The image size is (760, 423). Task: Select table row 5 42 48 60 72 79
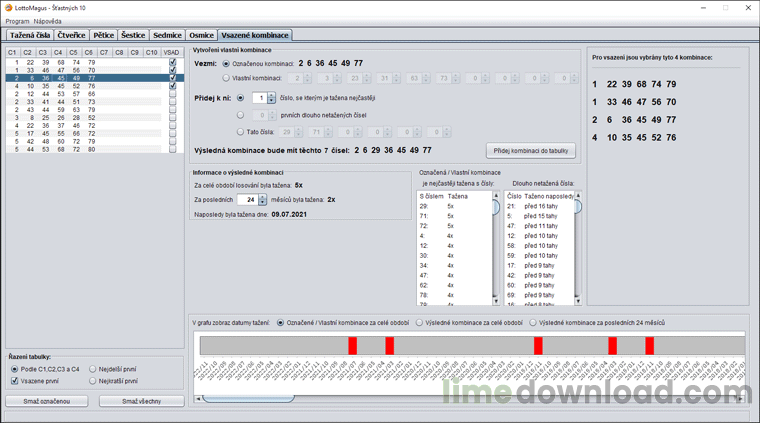pyautogui.click(x=95, y=141)
